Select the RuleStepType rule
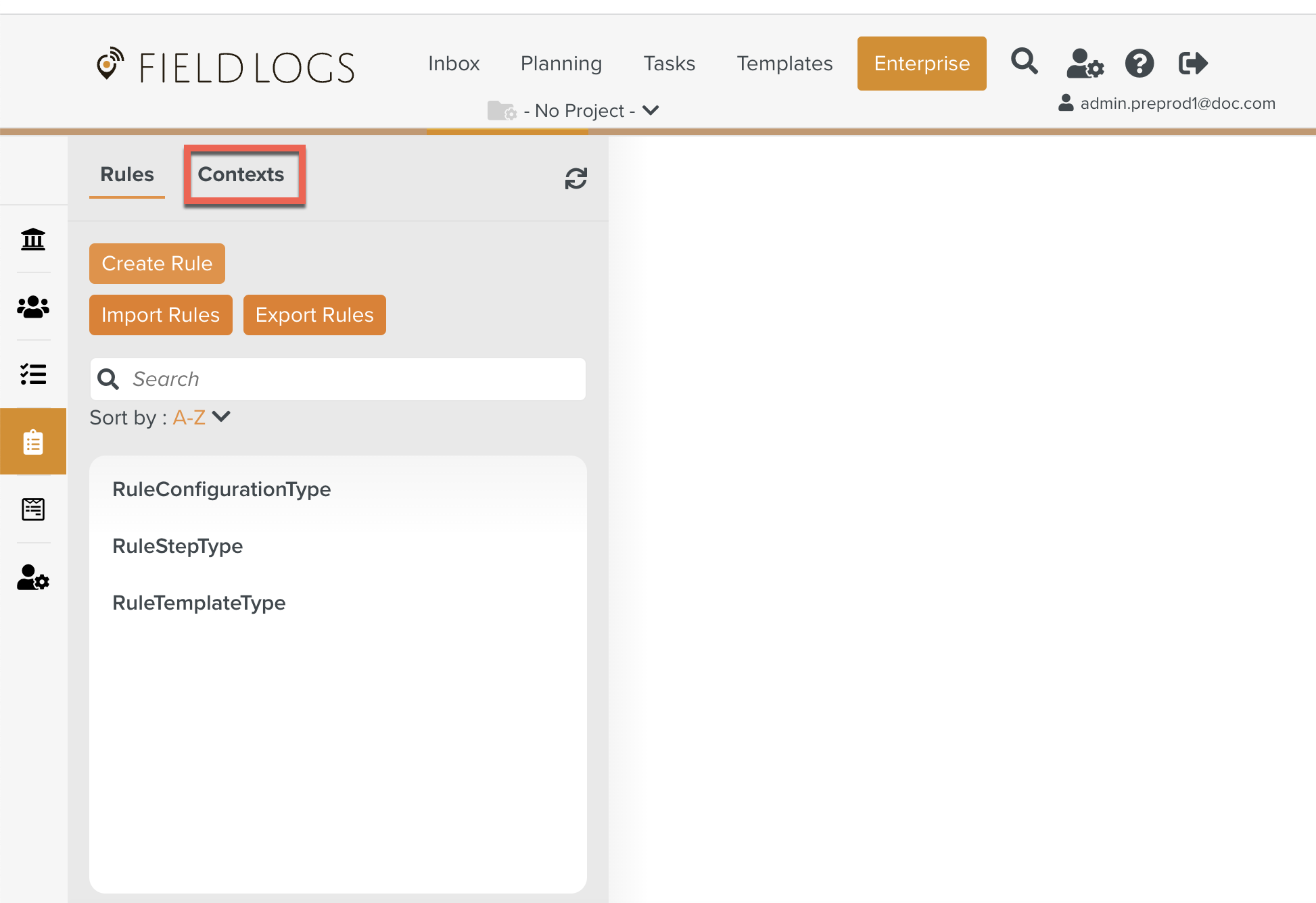The width and height of the screenshot is (1316, 903). click(x=177, y=545)
